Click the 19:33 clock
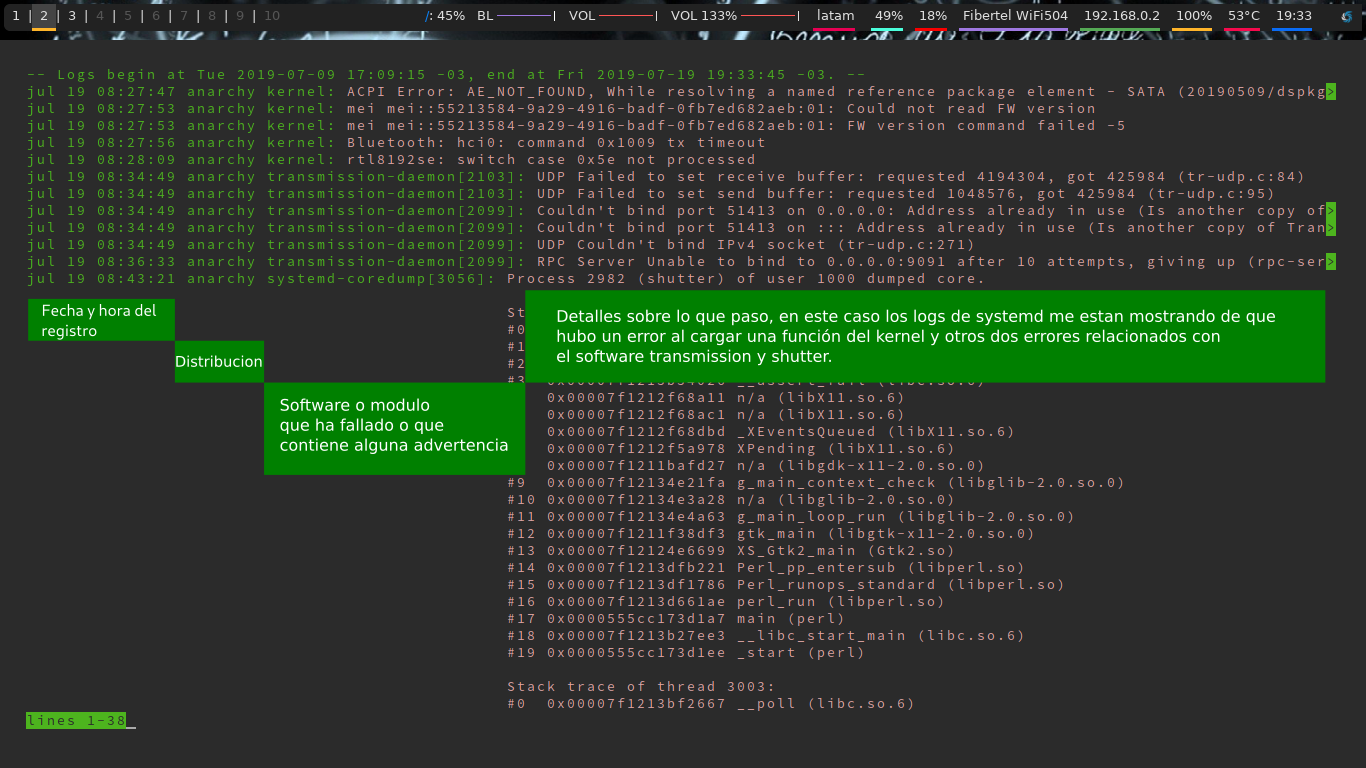 coord(1293,16)
